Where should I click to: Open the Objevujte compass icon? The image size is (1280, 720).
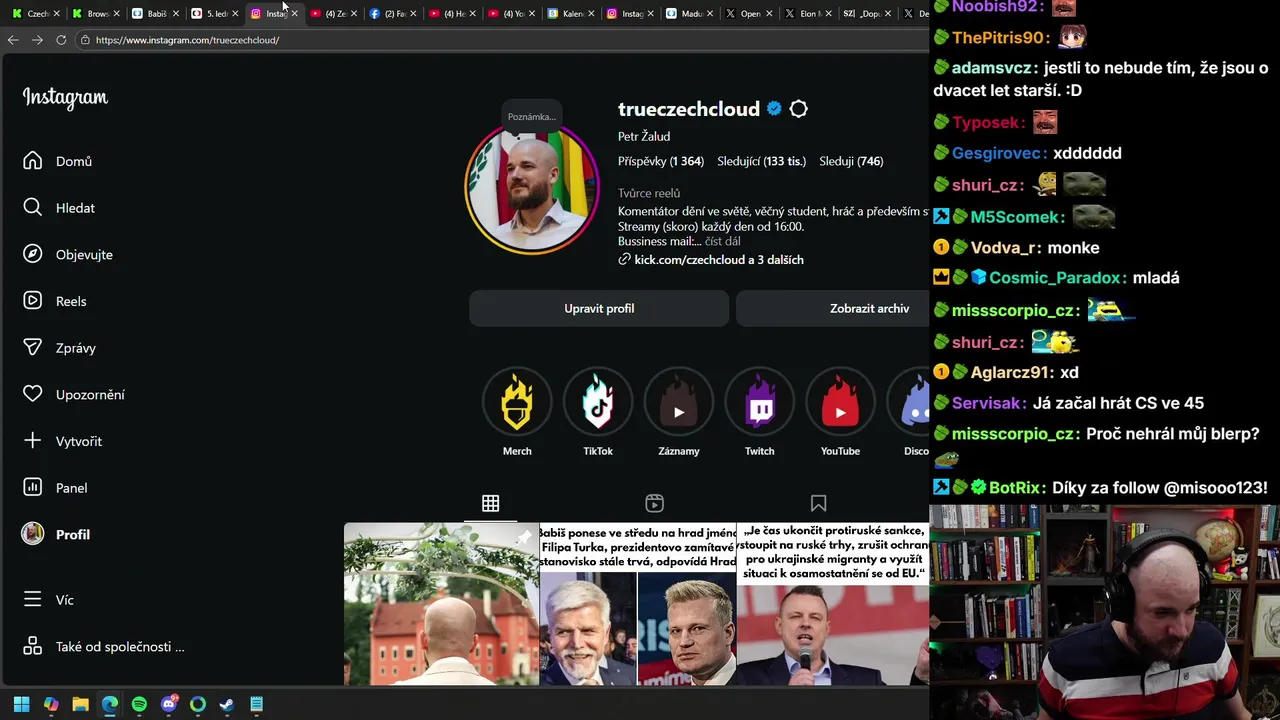point(33,254)
